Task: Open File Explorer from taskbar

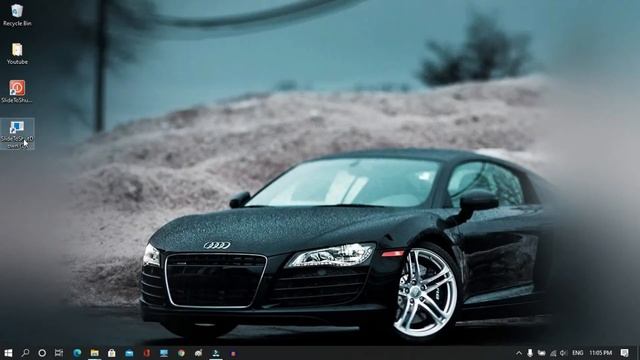Action: pyautogui.click(x=94, y=353)
